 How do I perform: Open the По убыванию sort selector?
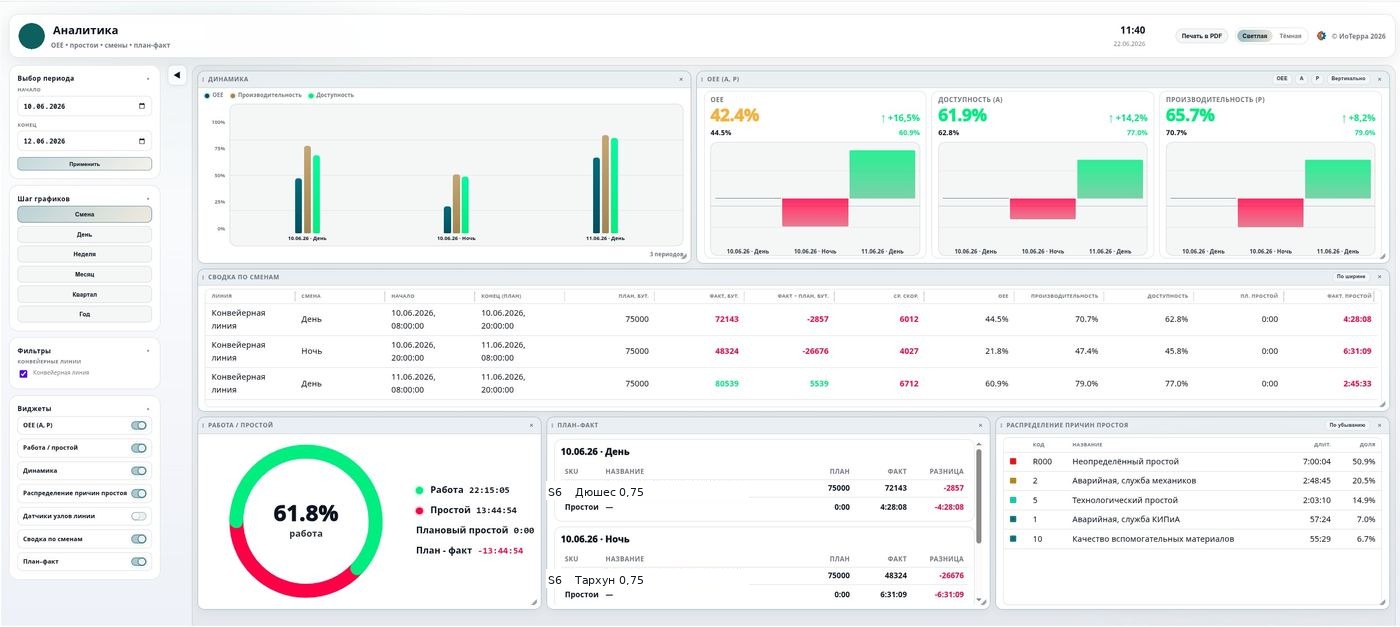tap(1347, 425)
